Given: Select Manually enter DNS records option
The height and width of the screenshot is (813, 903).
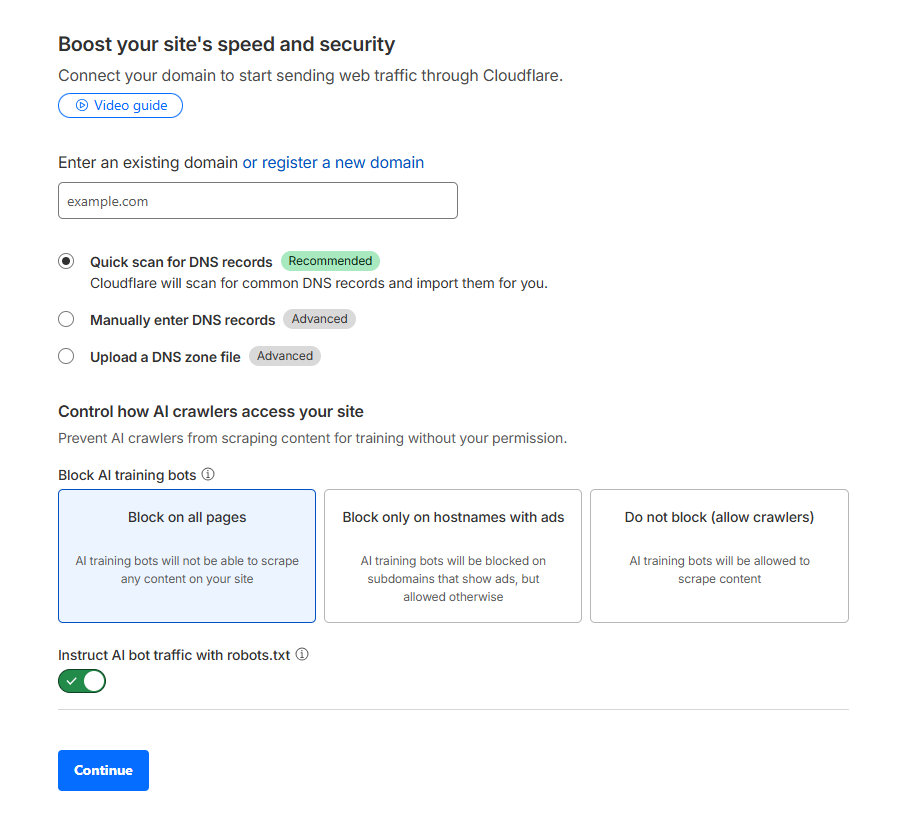Looking at the screenshot, I should click(x=66, y=320).
